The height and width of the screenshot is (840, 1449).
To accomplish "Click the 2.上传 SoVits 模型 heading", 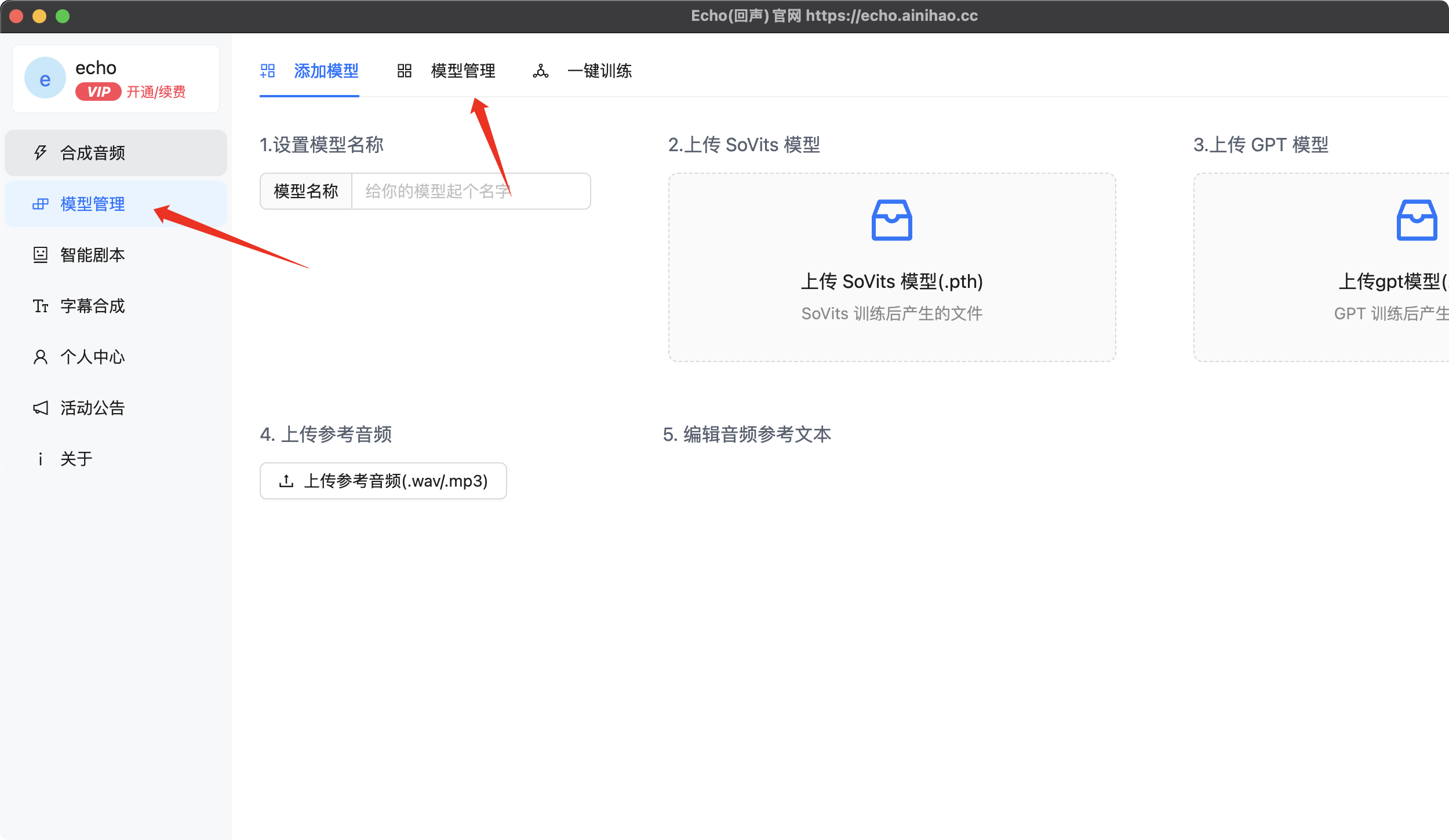I will 744,145.
